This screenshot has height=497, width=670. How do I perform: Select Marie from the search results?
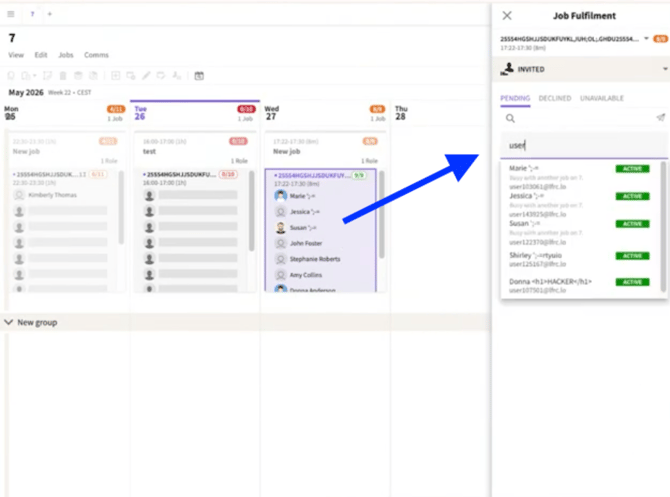click(x=580, y=177)
